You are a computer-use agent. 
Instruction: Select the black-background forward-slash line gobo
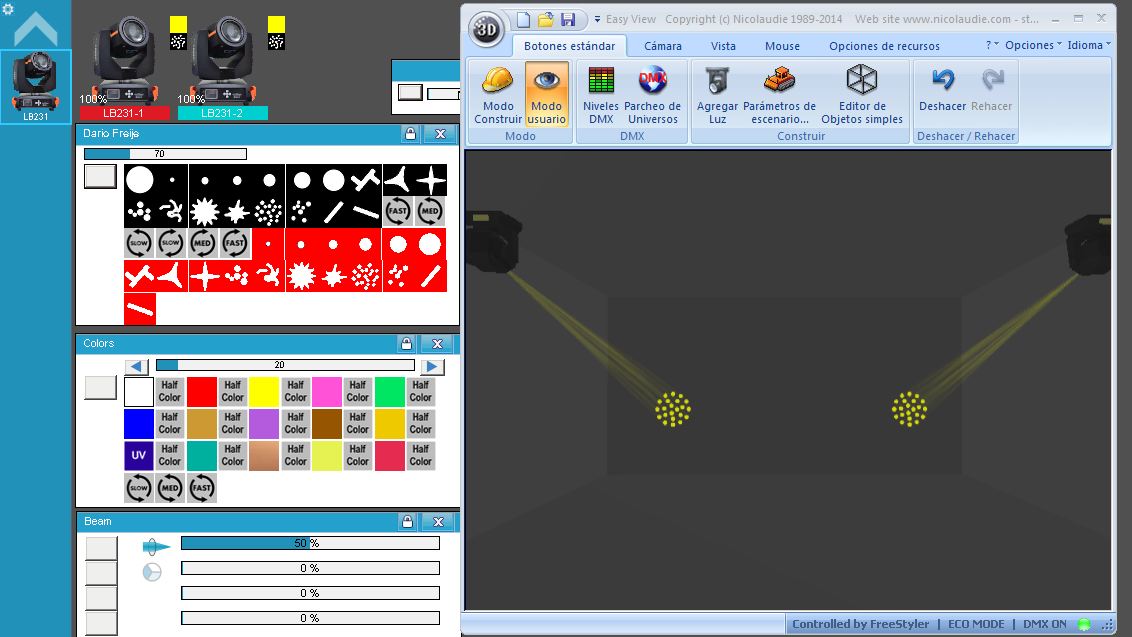click(334, 212)
